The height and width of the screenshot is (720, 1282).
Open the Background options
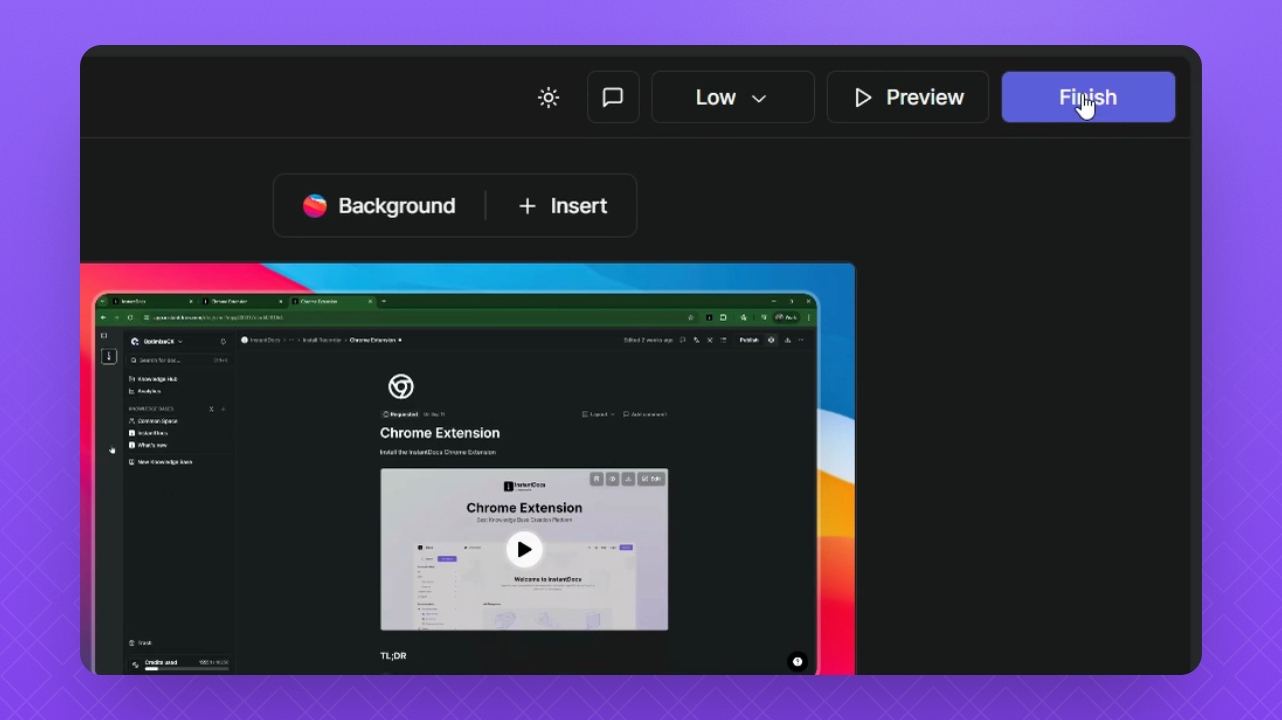coord(379,206)
